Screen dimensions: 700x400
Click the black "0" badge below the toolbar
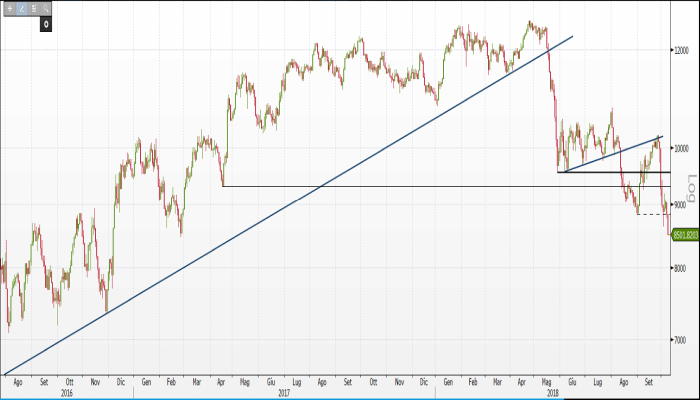(x=46, y=22)
